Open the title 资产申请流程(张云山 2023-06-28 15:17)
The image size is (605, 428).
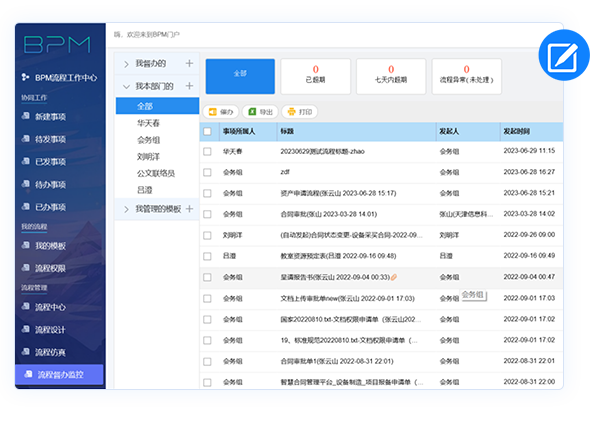(x=338, y=193)
